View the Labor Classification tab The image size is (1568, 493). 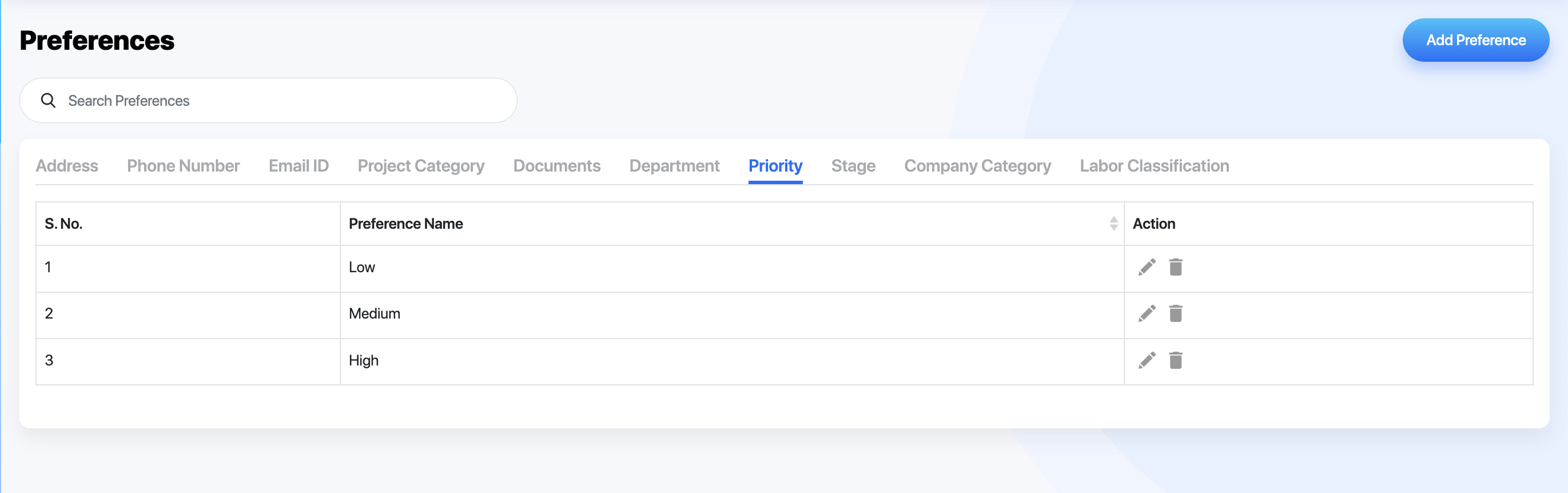pyautogui.click(x=1155, y=165)
